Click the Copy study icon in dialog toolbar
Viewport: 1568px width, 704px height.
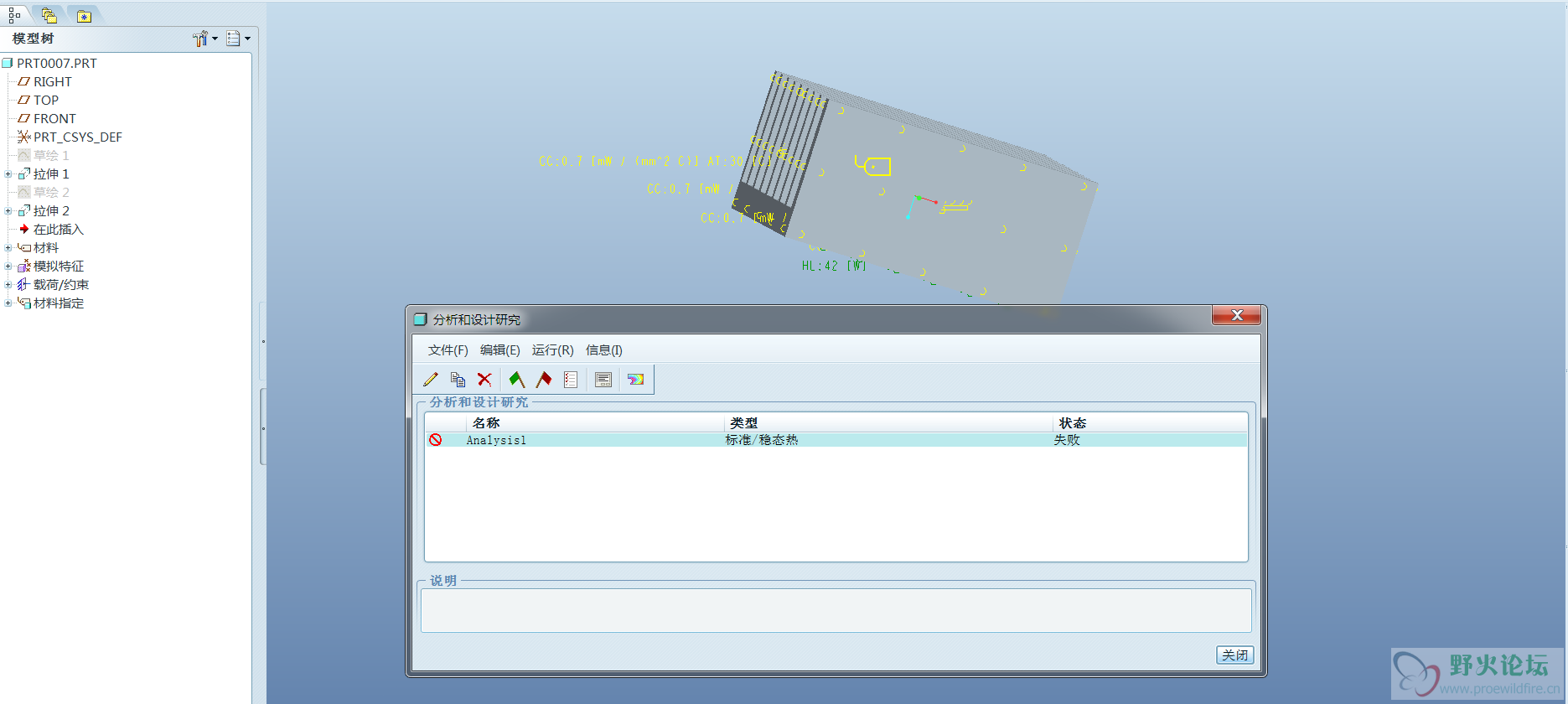[x=458, y=380]
